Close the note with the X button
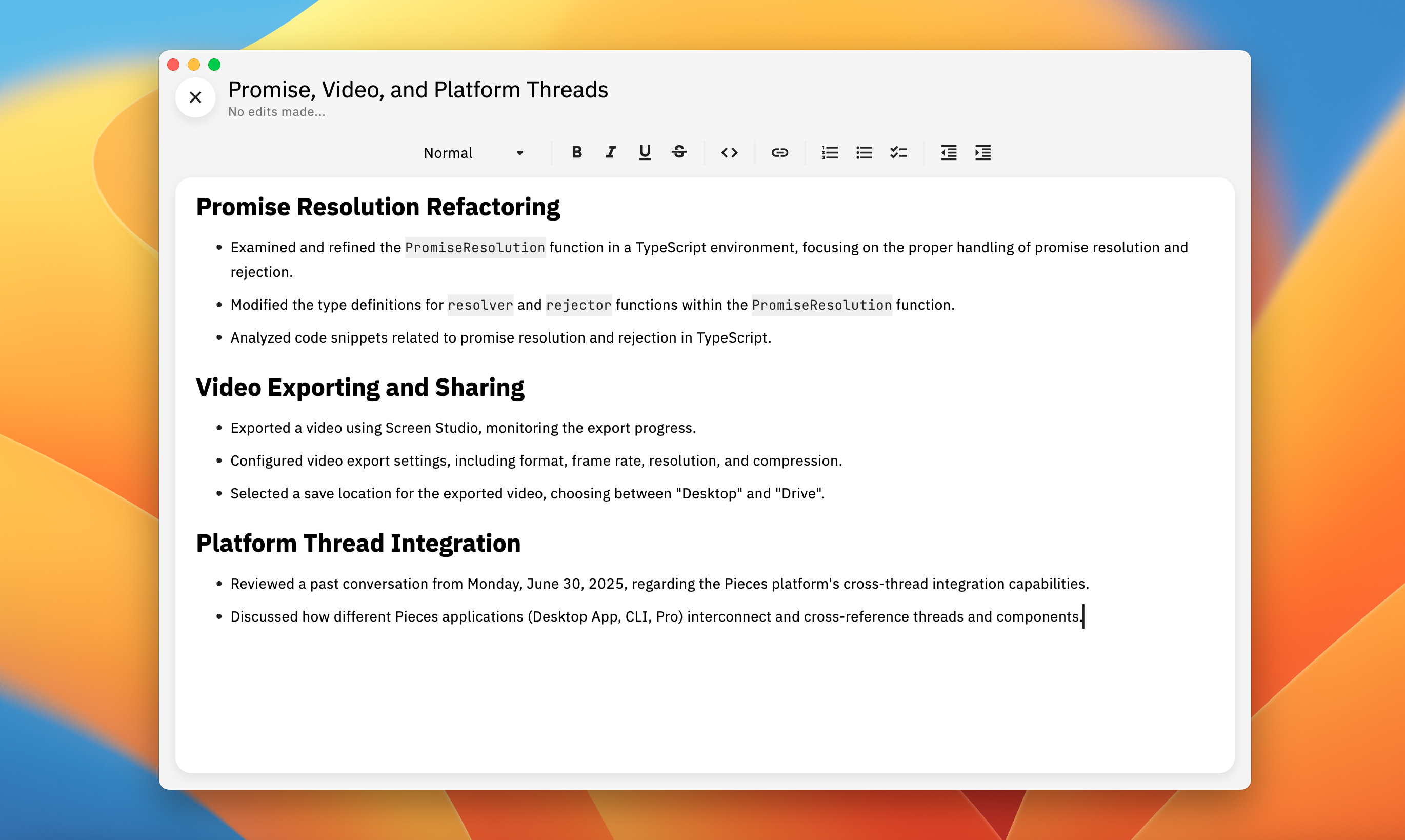The height and width of the screenshot is (840, 1405). [195, 97]
